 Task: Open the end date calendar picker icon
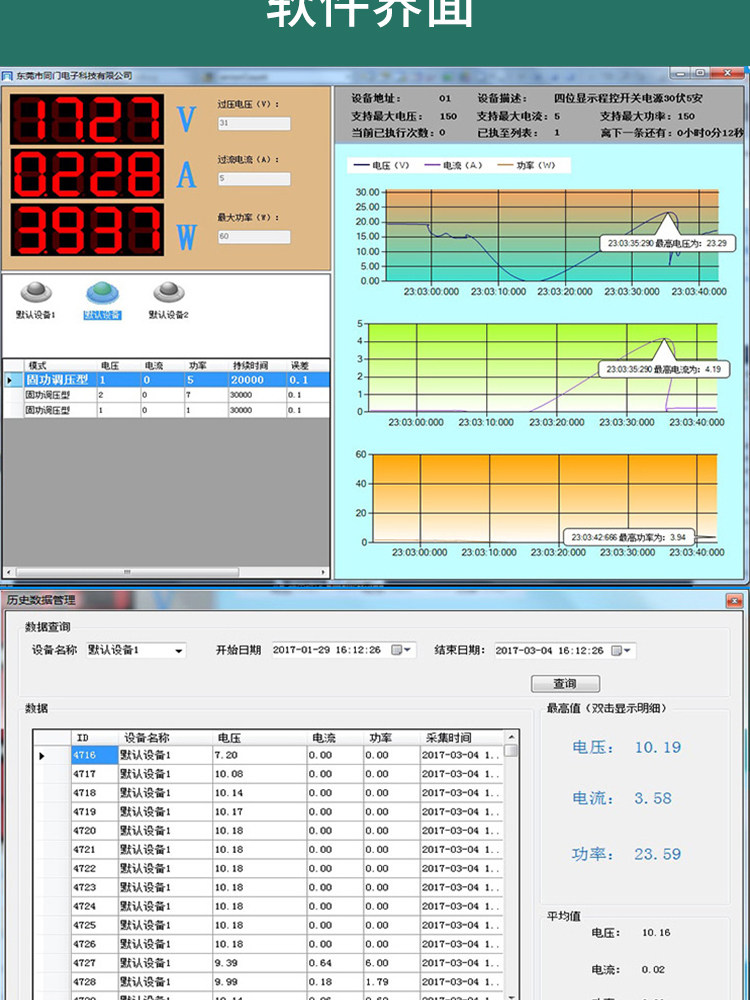pos(621,651)
